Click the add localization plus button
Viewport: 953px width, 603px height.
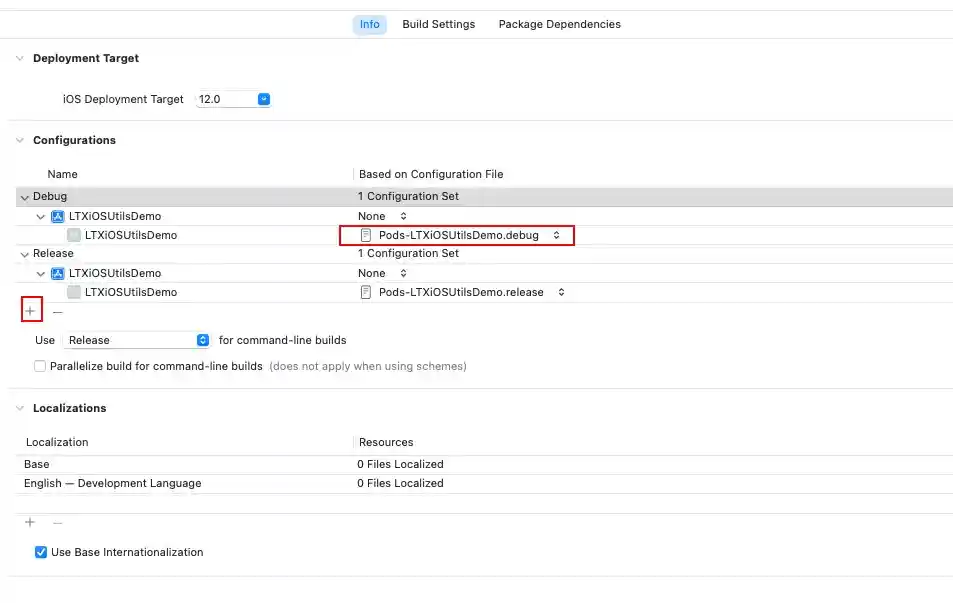(x=30, y=522)
